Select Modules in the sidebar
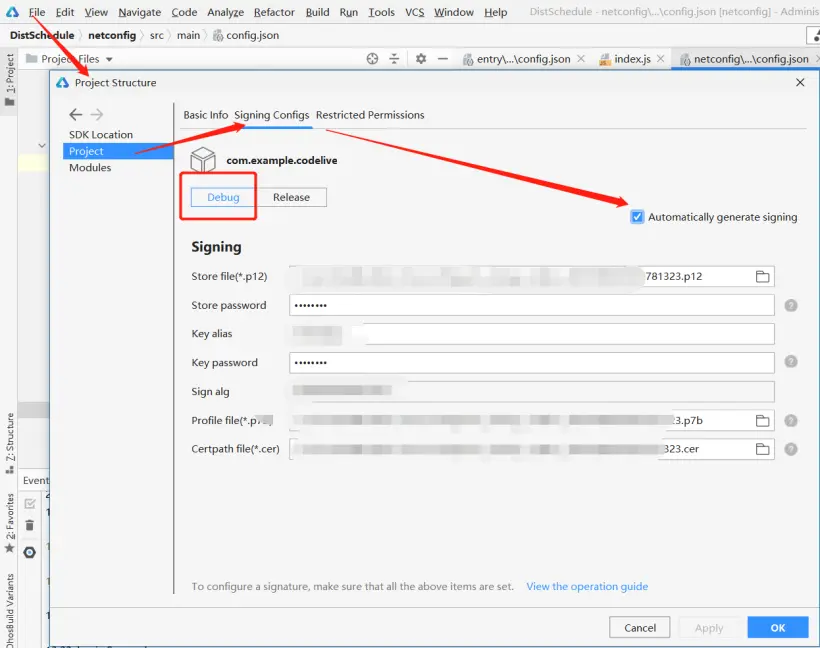The image size is (820, 648). pyautogui.click(x=90, y=168)
